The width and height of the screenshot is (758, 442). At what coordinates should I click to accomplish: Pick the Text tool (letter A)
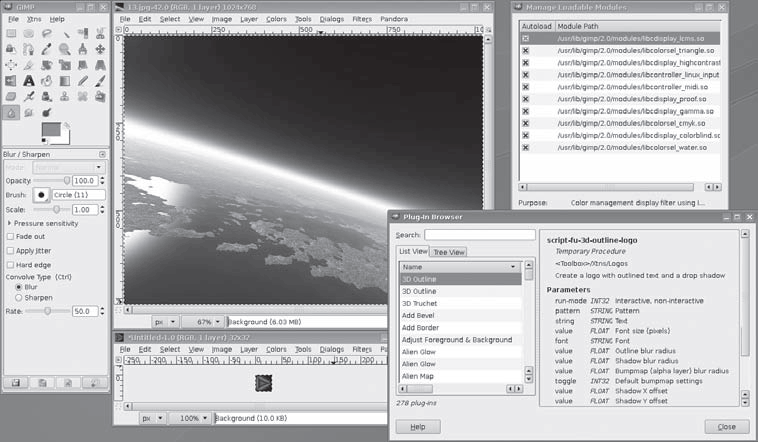[x=29, y=81]
